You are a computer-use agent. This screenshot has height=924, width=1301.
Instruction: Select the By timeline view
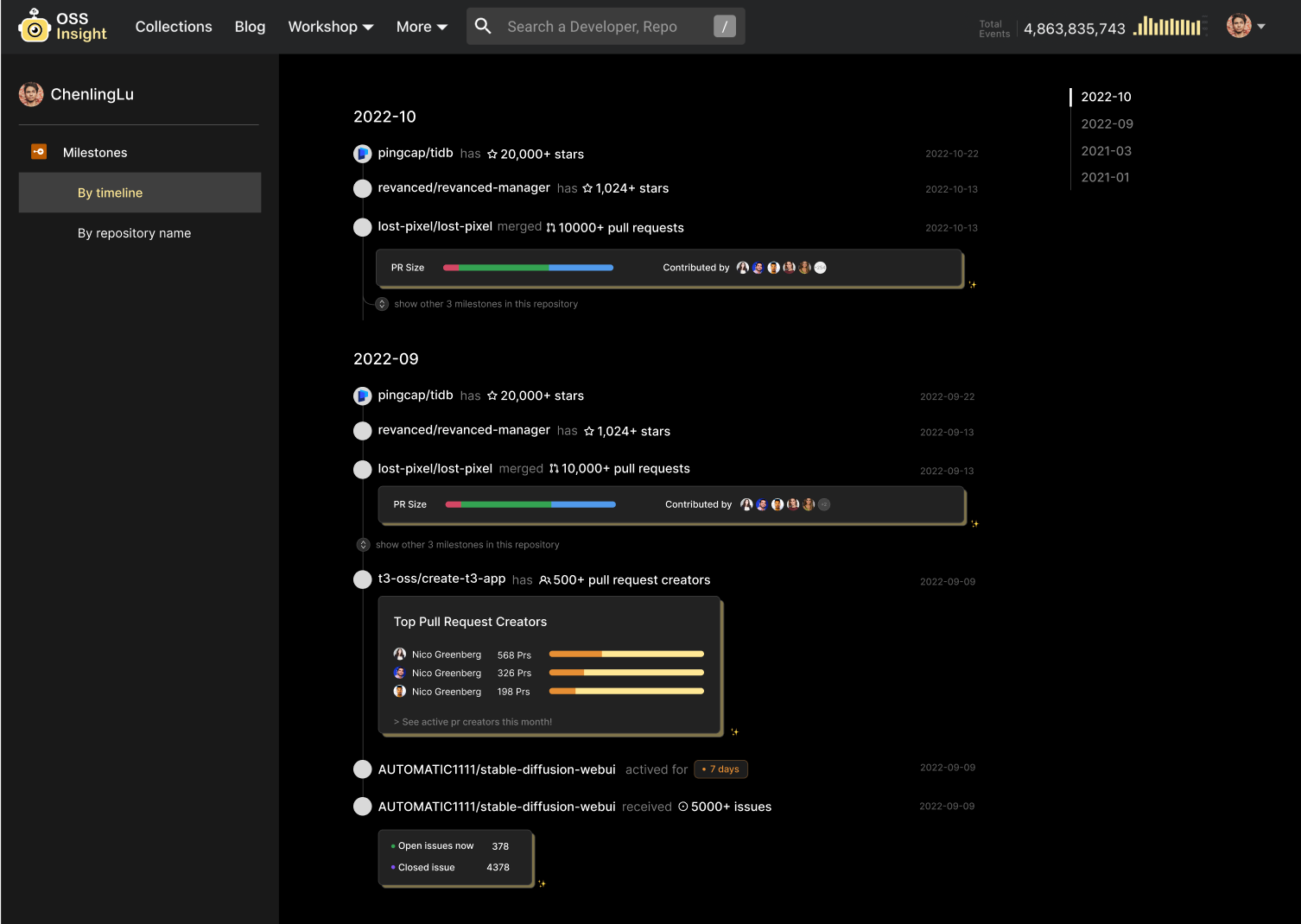pos(140,193)
